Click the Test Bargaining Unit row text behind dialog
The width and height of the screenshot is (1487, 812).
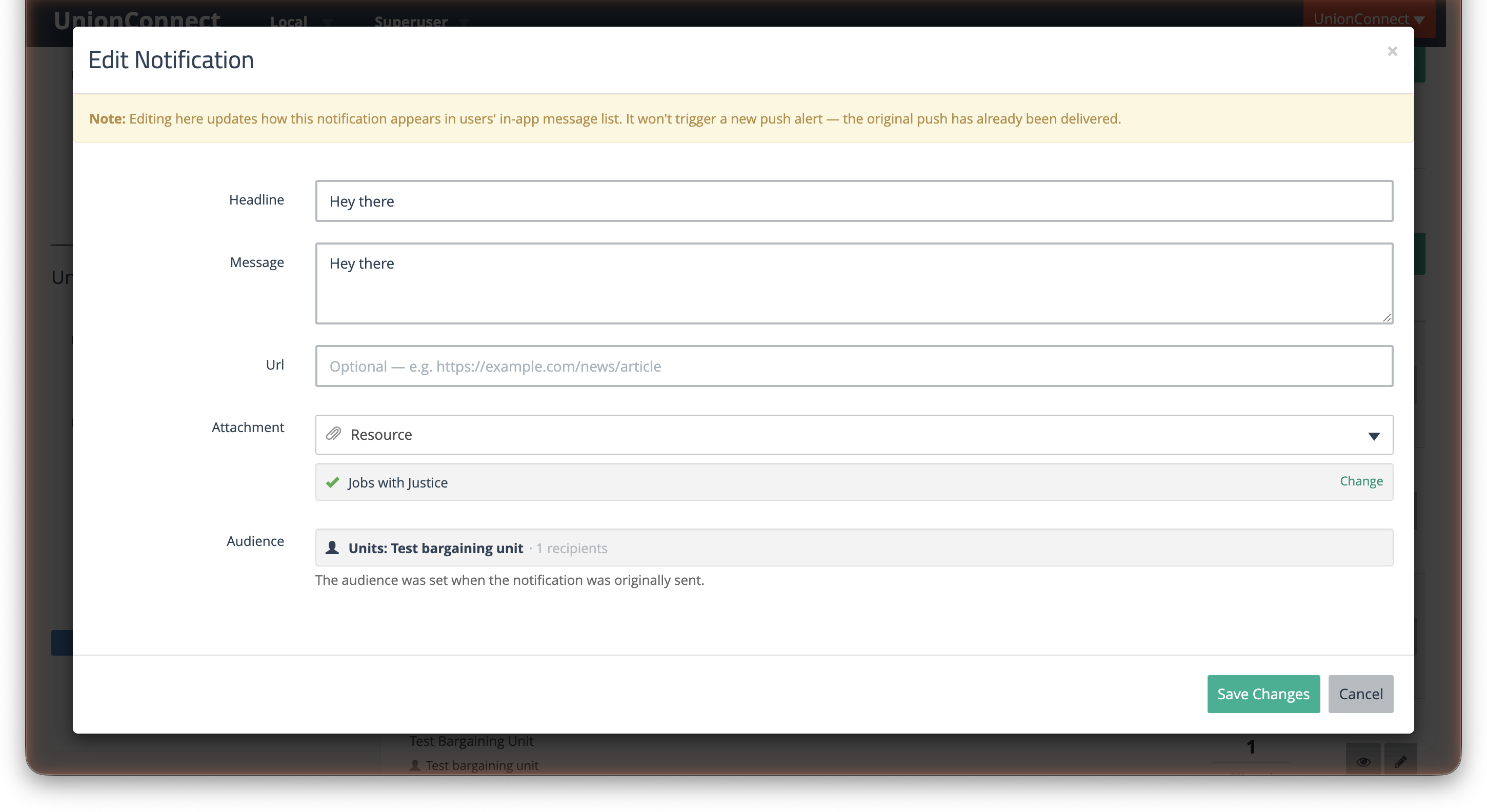(x=471, y=741)
